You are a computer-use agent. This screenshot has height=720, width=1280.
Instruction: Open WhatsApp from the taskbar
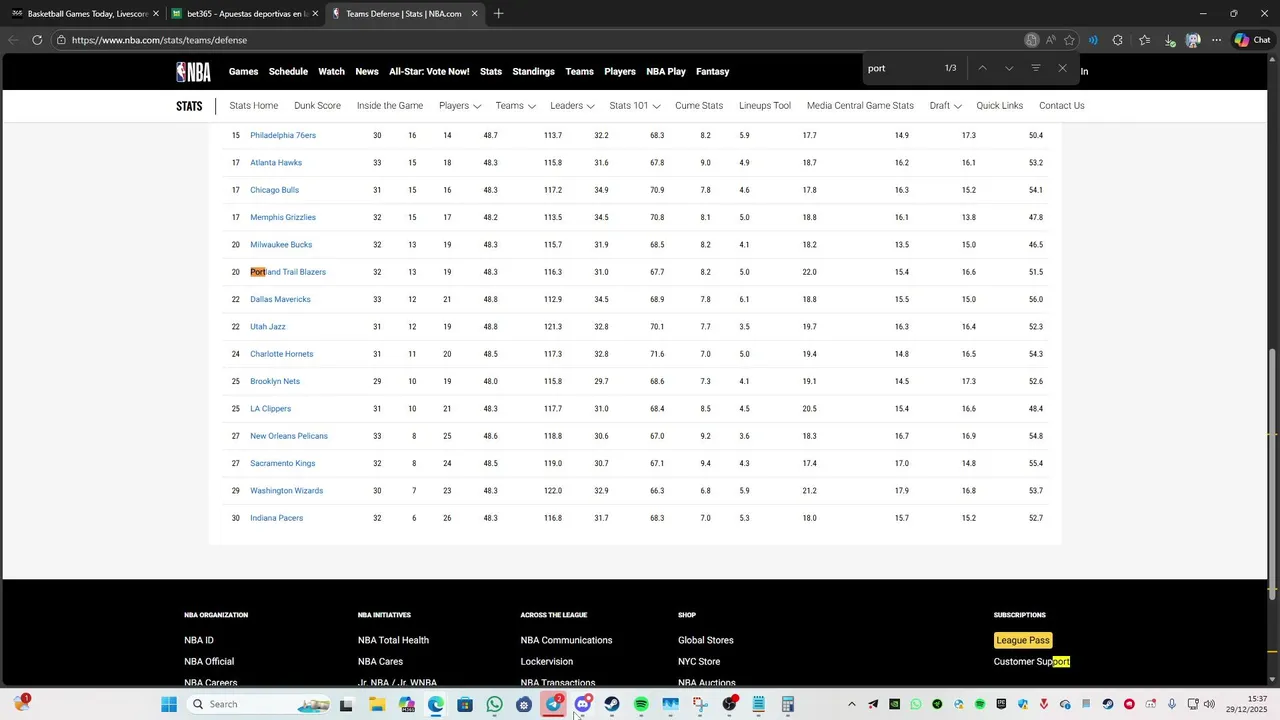[x=494, y=704]
